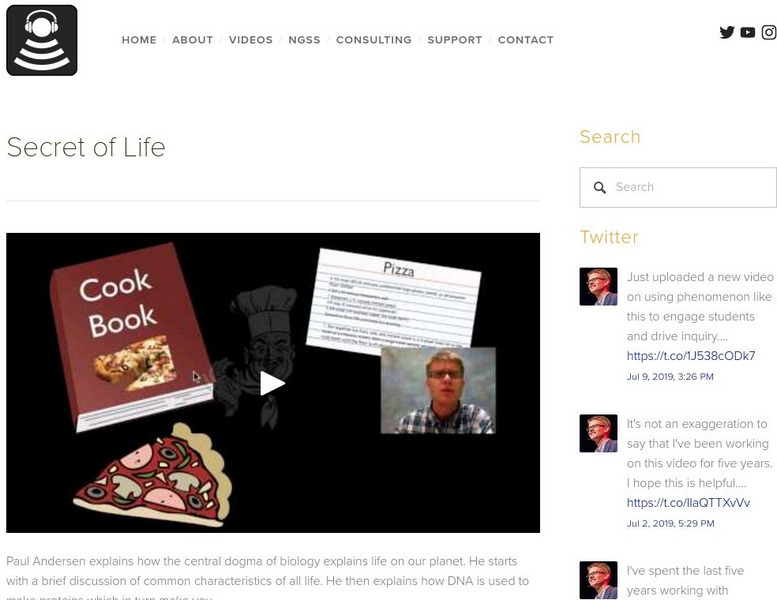
Task: Click the Bozeman Science headphones logo
Action: click(42, 41)
